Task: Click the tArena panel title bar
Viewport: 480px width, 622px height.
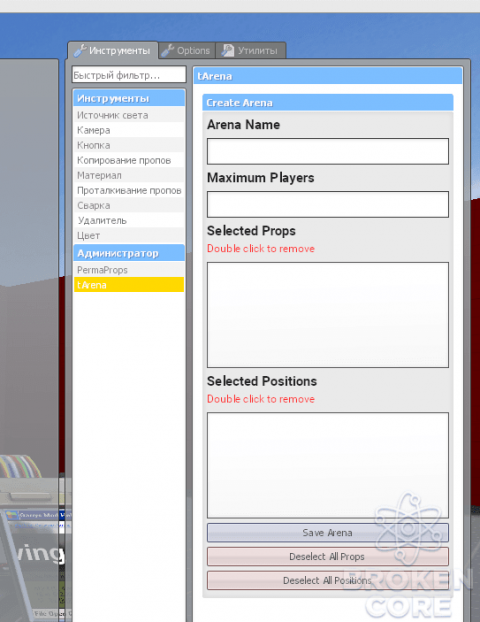Action: [328, 76]
